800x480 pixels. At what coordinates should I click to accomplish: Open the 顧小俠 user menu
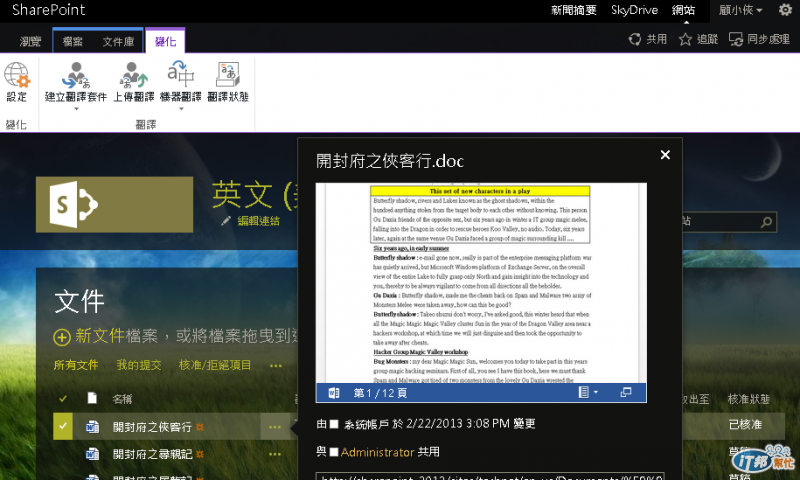(x=741, y=10)
